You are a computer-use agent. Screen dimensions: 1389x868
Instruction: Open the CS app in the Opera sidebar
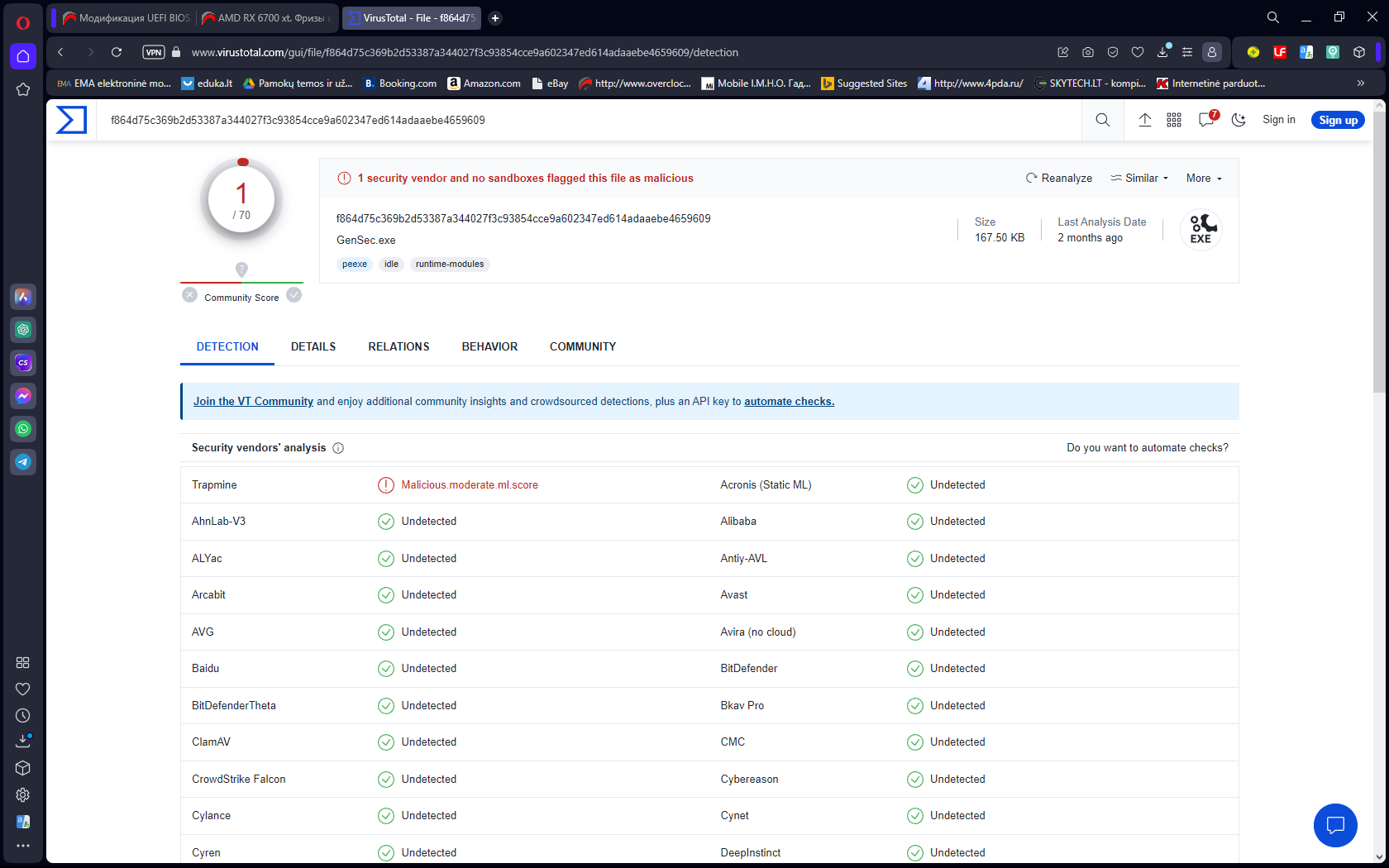[x=23, y=363]
